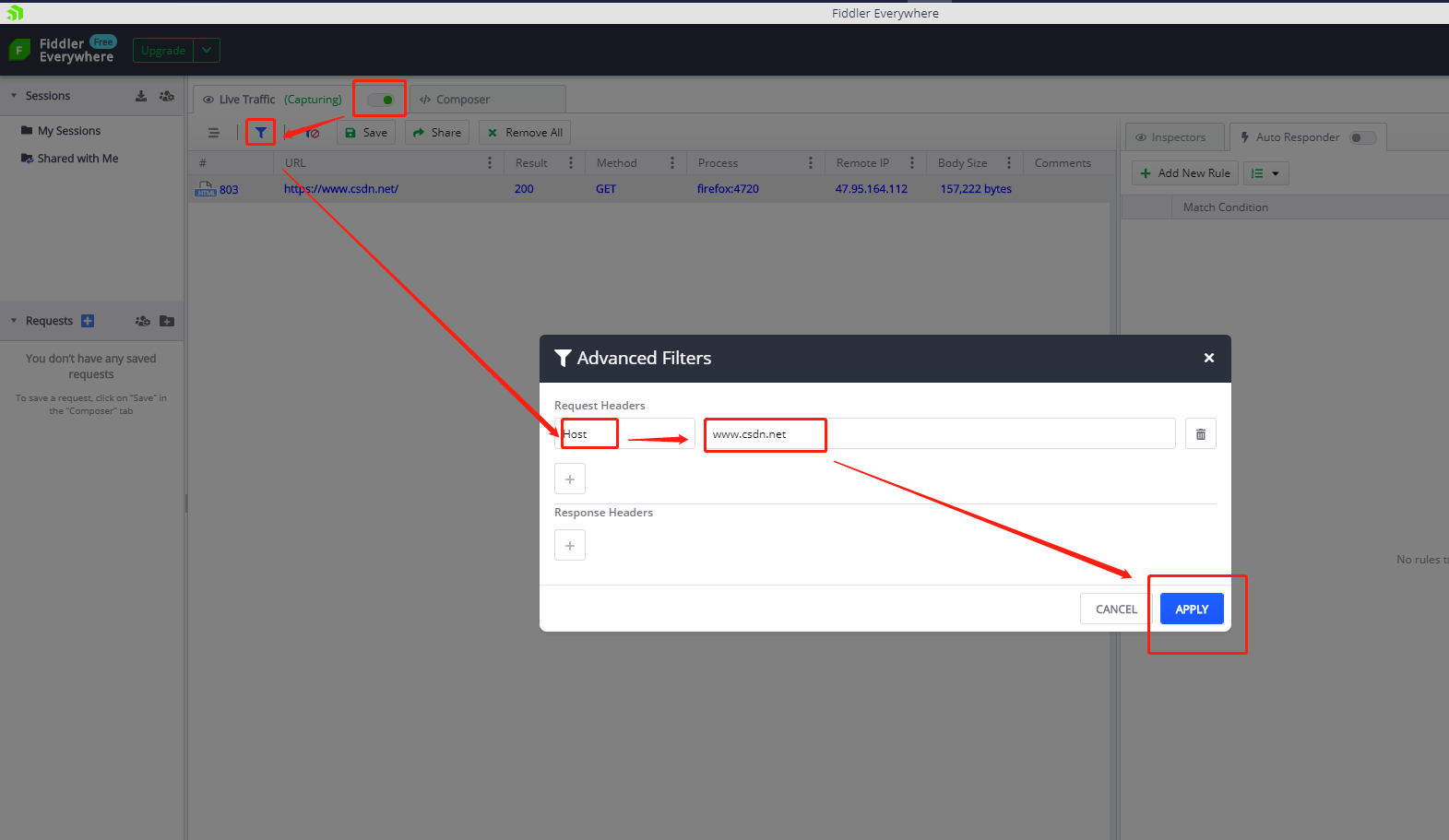
Task: Collapse the Sessions section arrow
Action: coord(14,96)
